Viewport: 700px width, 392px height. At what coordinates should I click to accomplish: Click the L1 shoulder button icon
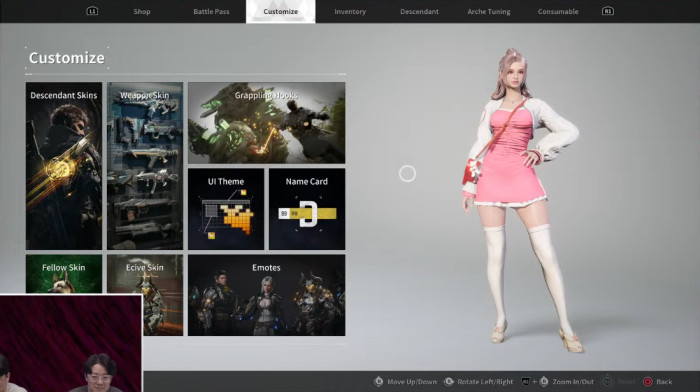[x=92, y=11]
